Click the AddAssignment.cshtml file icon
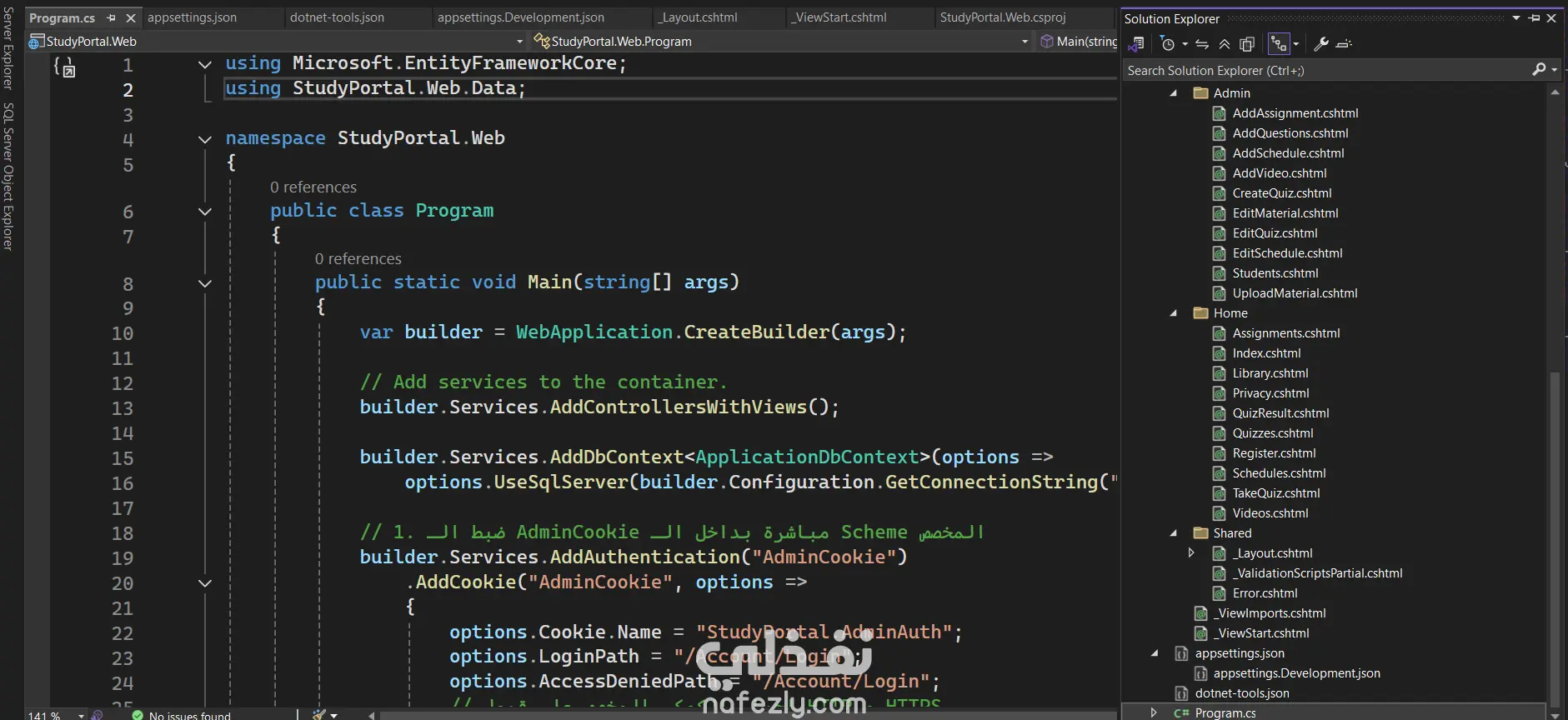The width and height of the screenshot is (1568, 720). [1219, 113]
